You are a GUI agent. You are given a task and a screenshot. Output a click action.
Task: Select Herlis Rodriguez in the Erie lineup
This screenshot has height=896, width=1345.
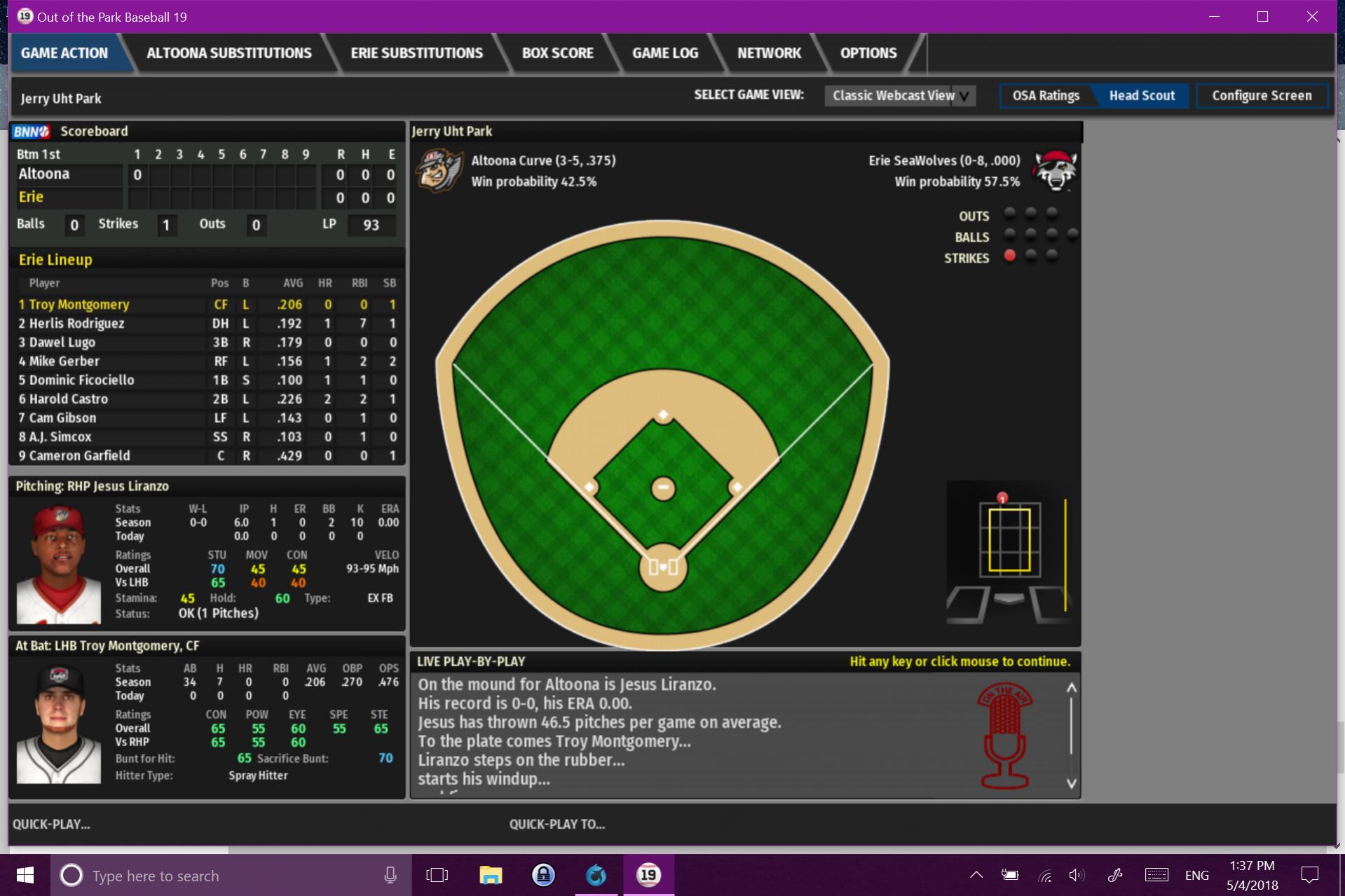[x=77, y=324]
